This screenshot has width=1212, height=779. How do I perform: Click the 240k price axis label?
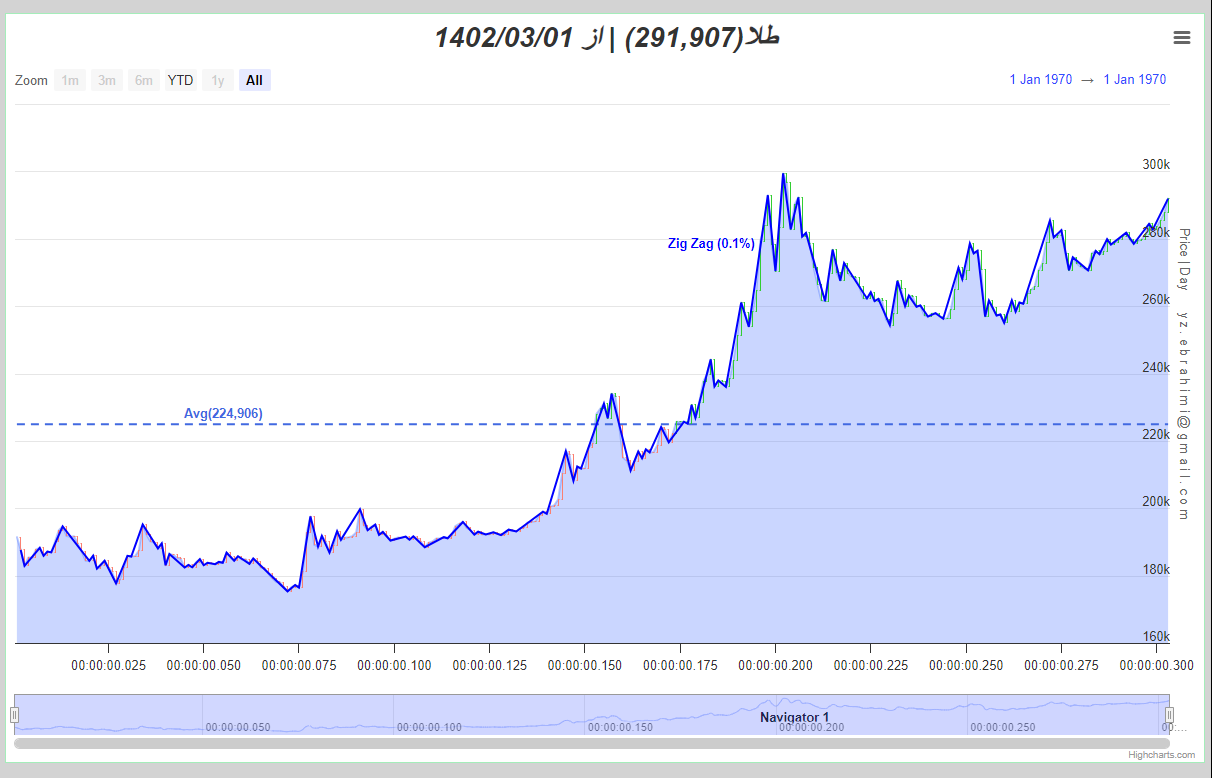[1156, 367]
